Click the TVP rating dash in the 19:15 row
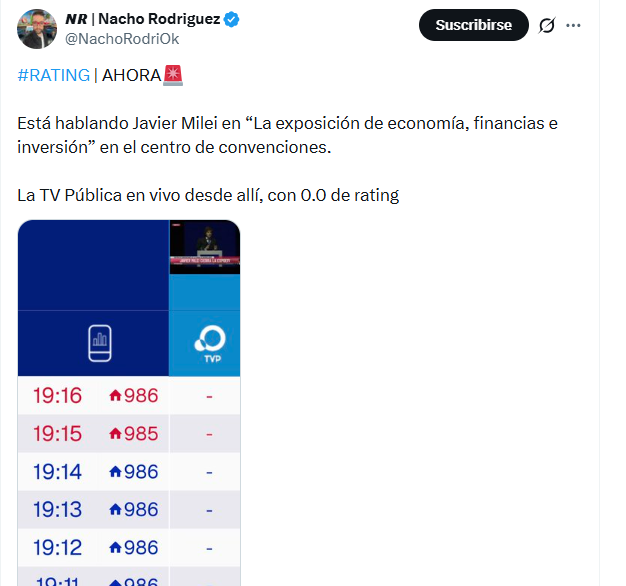 [209, 434]
